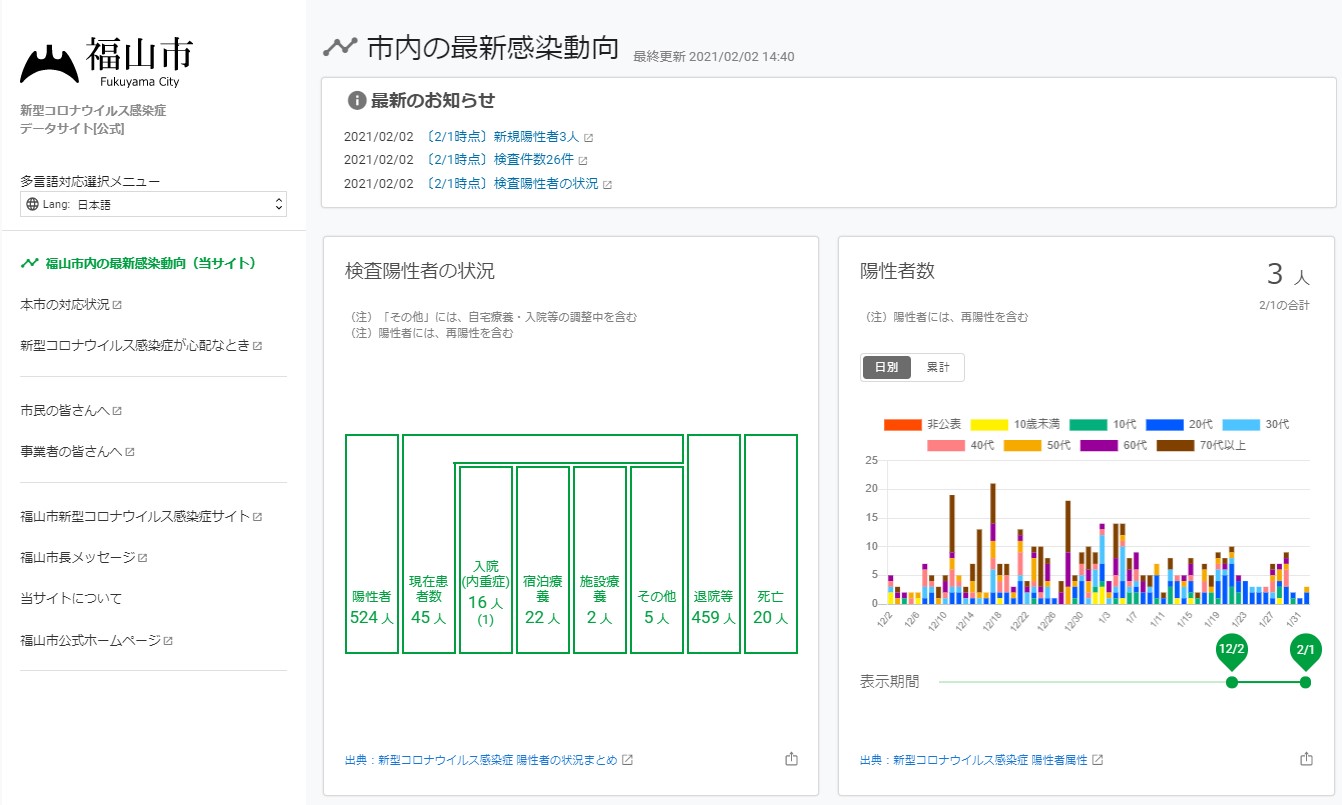1342x805 pixels.
Task: Open the Lang language dropdown
Action: coord(153,204)
